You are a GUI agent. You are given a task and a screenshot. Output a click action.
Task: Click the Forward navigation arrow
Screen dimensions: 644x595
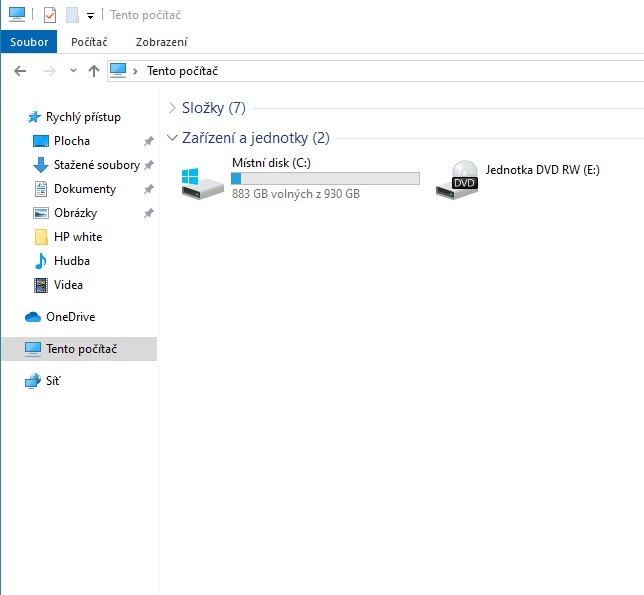pos(50,71)
